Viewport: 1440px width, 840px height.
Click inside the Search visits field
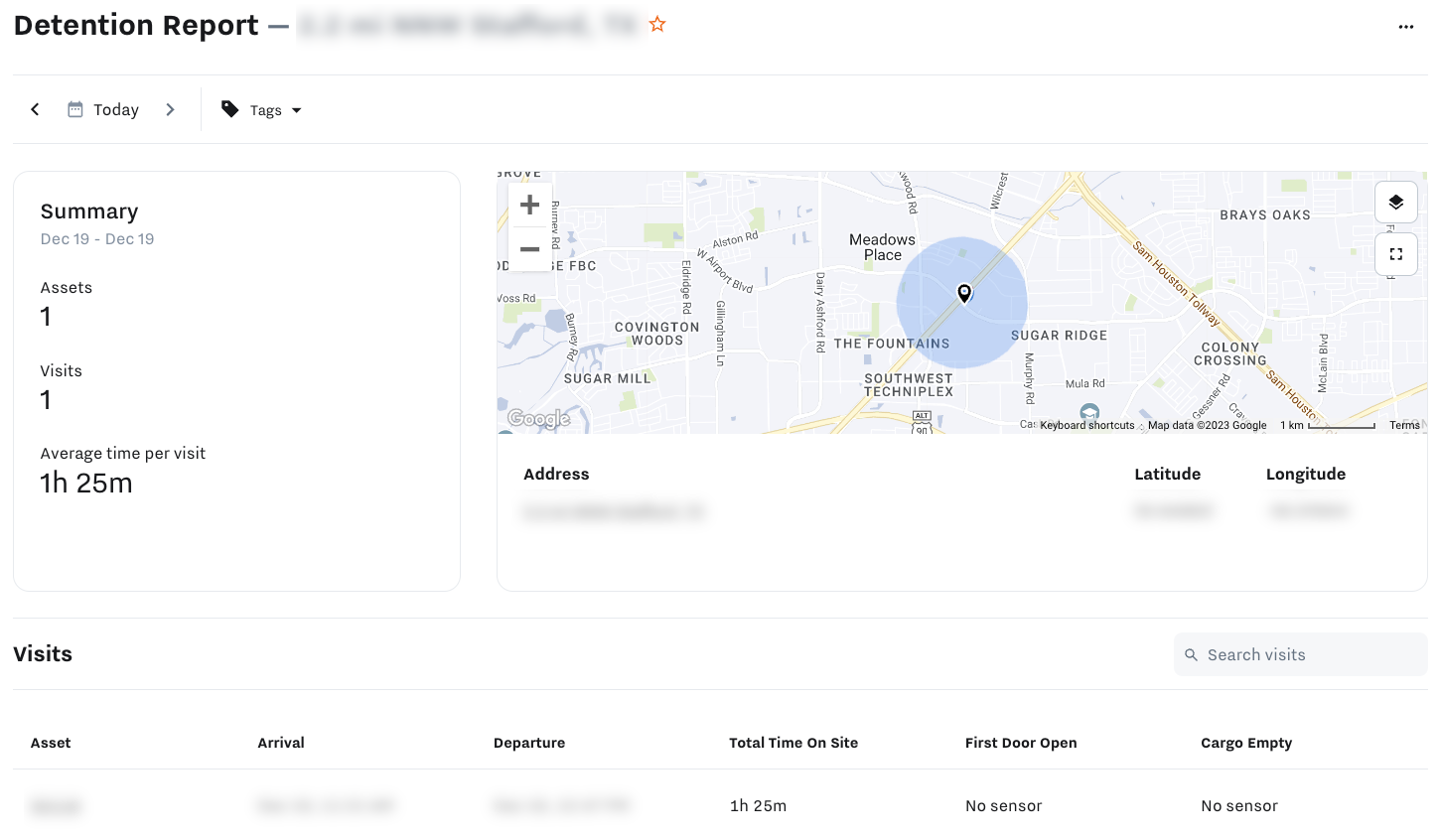[x=1300, y=654]
